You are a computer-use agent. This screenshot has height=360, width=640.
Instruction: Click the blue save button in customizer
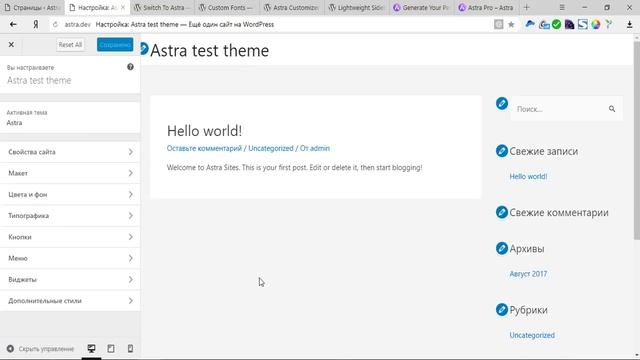[x=115, y=44]
